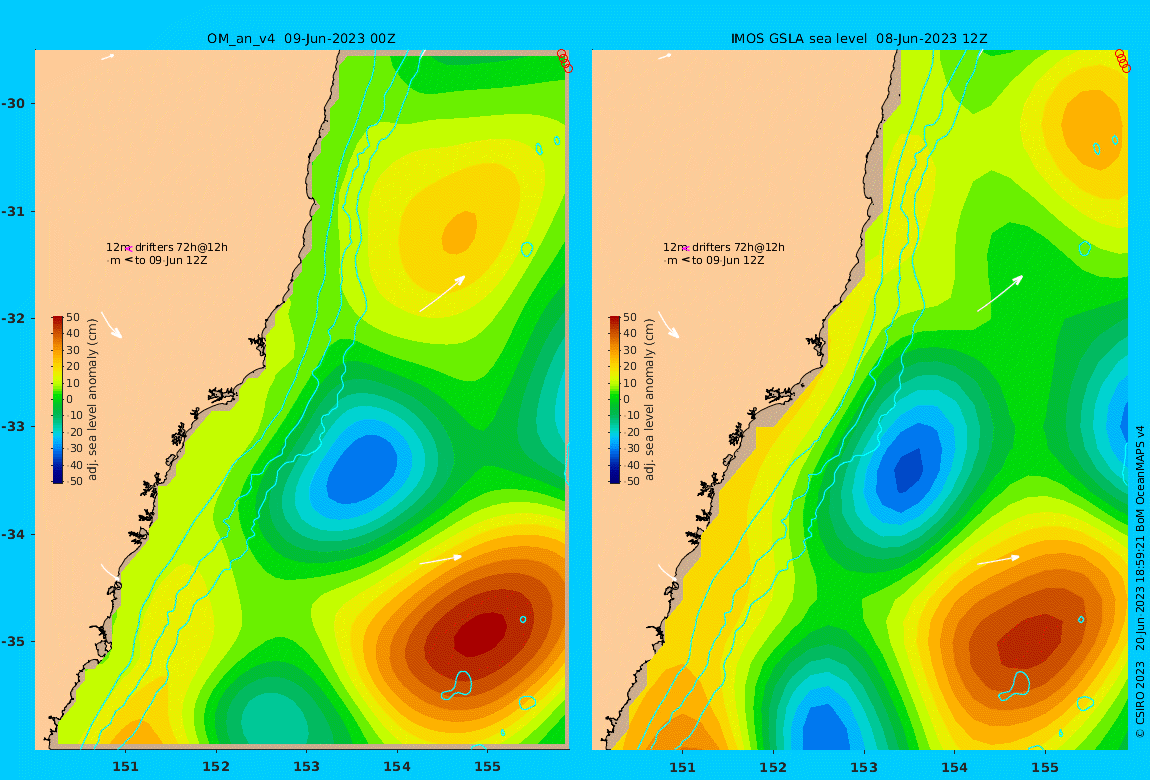Click '12m drifters 72h@12h' legend in left map
Screen dimensions: 1150x780
[167, 247]
